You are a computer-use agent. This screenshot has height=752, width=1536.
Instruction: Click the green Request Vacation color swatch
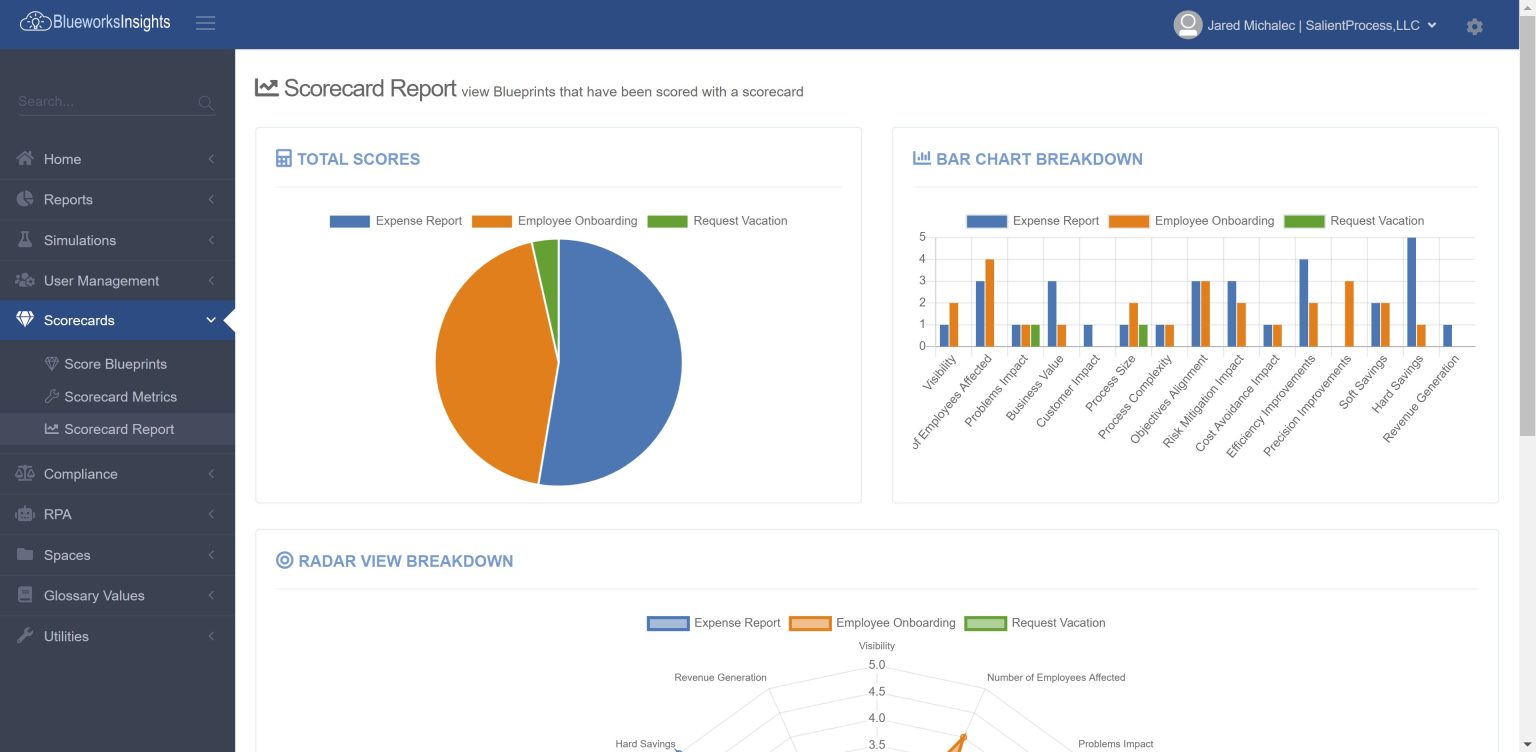coord(667,221)
